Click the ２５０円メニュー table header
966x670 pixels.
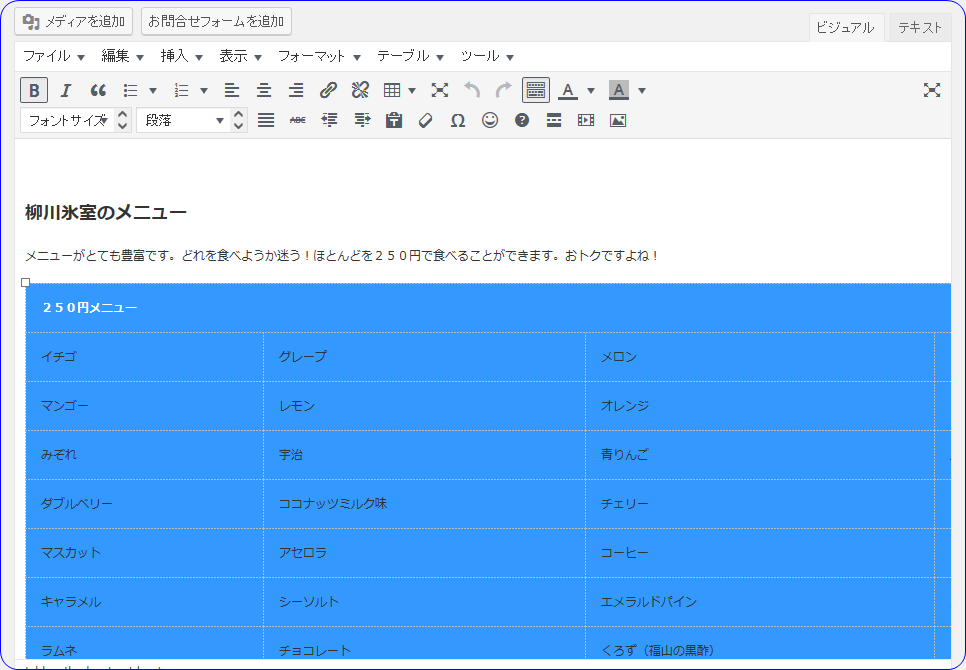pos(488,308)
